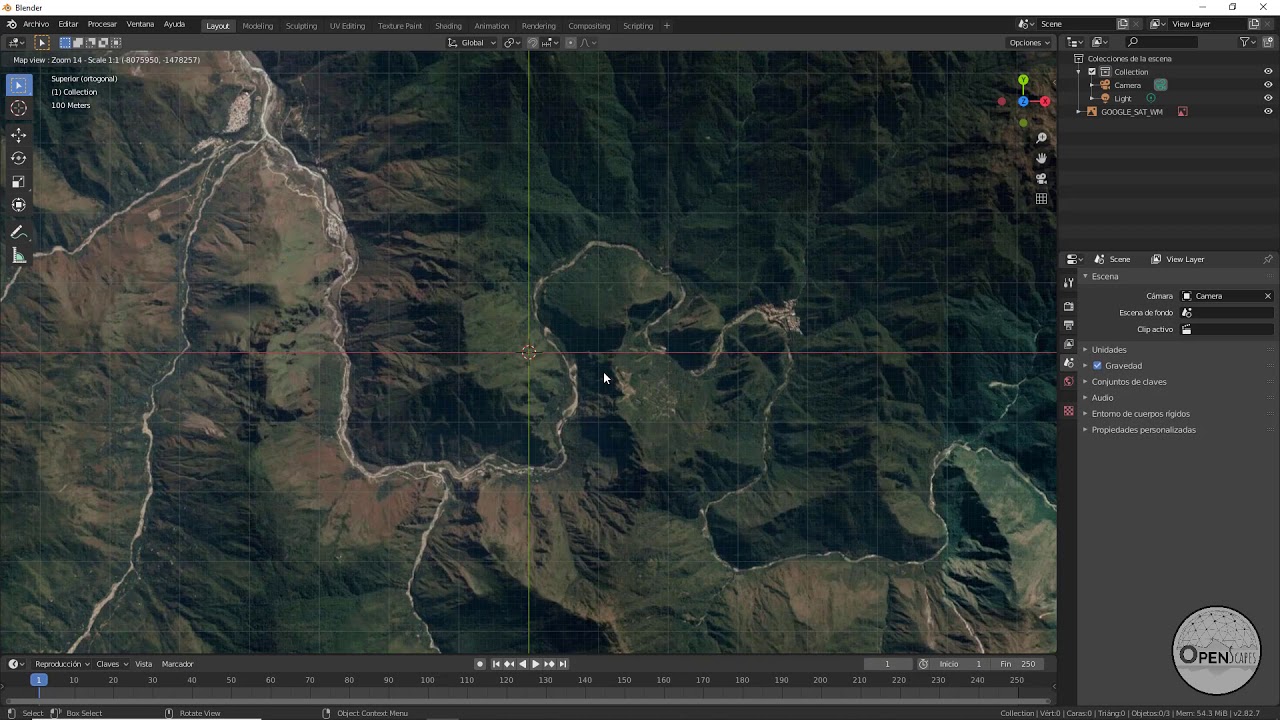Viewport: 1280px width, 720px height.
Task: Pin the properties editor context
Action: pyautogui.click(x=1268, y=259)
